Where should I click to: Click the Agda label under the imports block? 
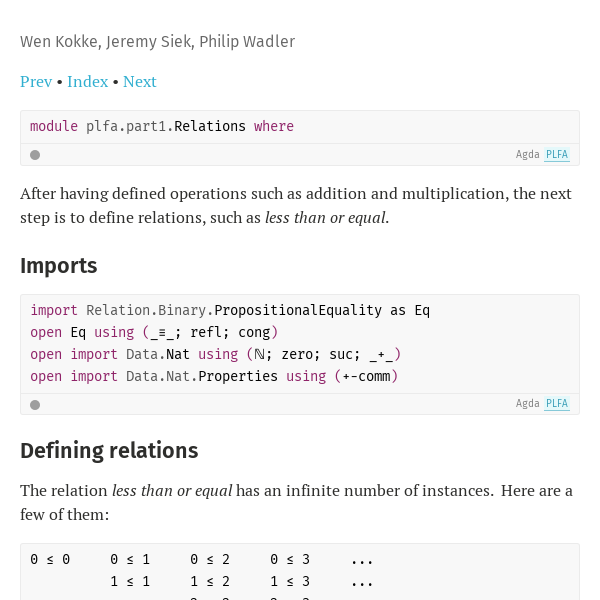pyautogui.click(x=527, y=404)
